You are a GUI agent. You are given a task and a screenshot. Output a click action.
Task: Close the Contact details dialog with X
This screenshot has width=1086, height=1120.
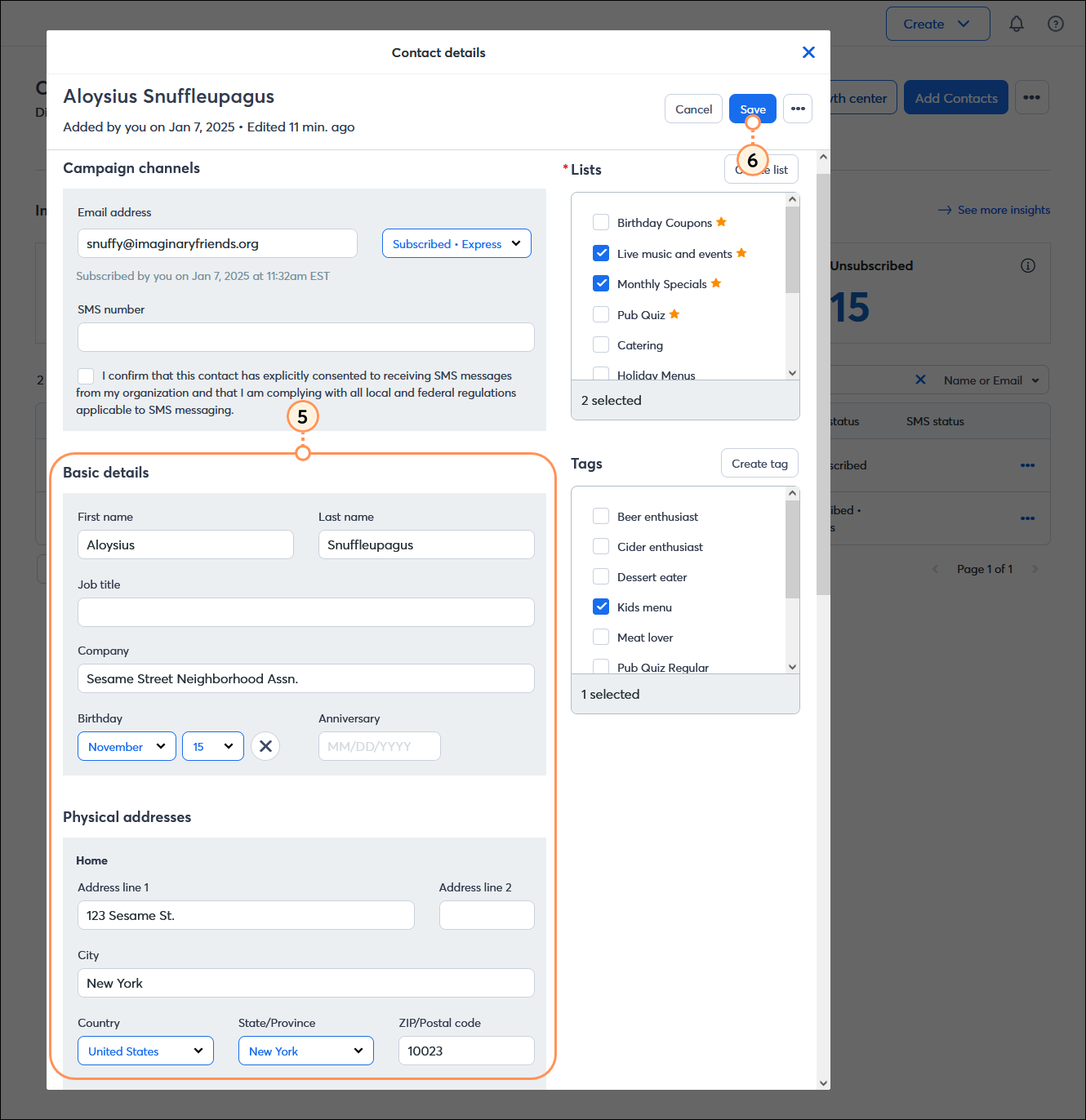(808, 52)
